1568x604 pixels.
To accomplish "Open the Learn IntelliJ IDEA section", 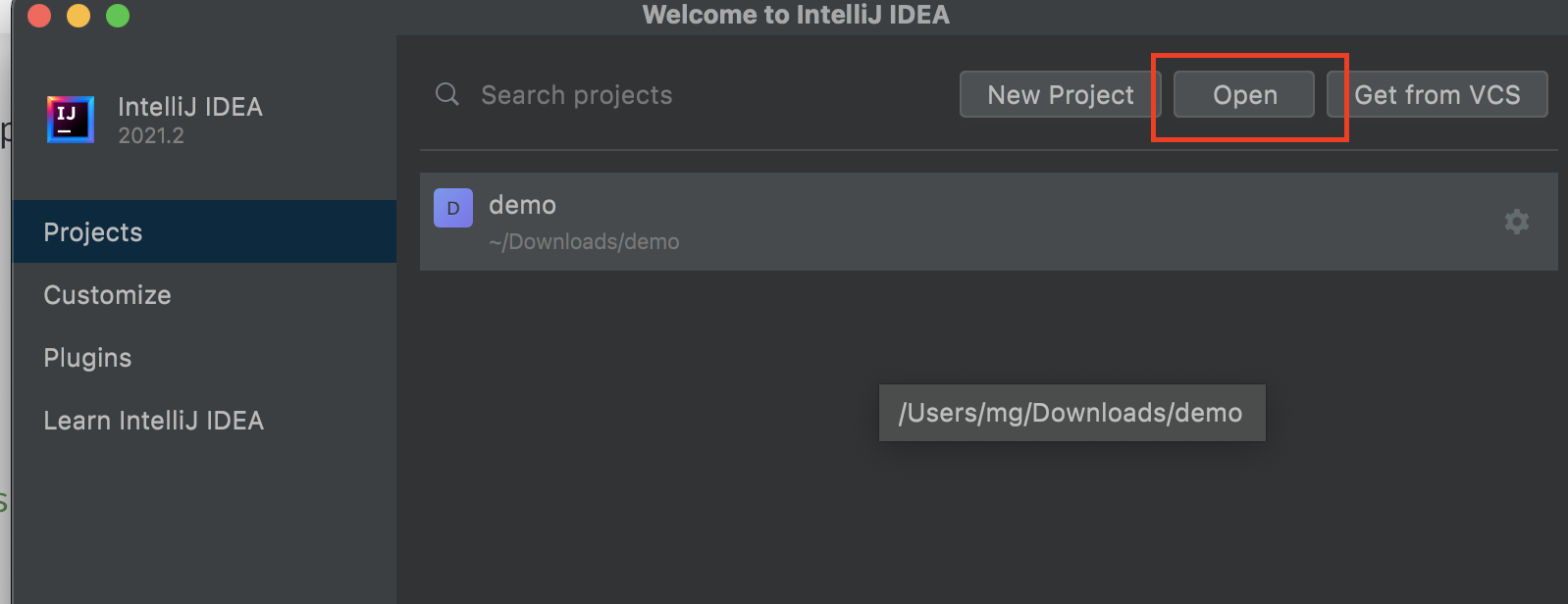I will tap(153, 421).
